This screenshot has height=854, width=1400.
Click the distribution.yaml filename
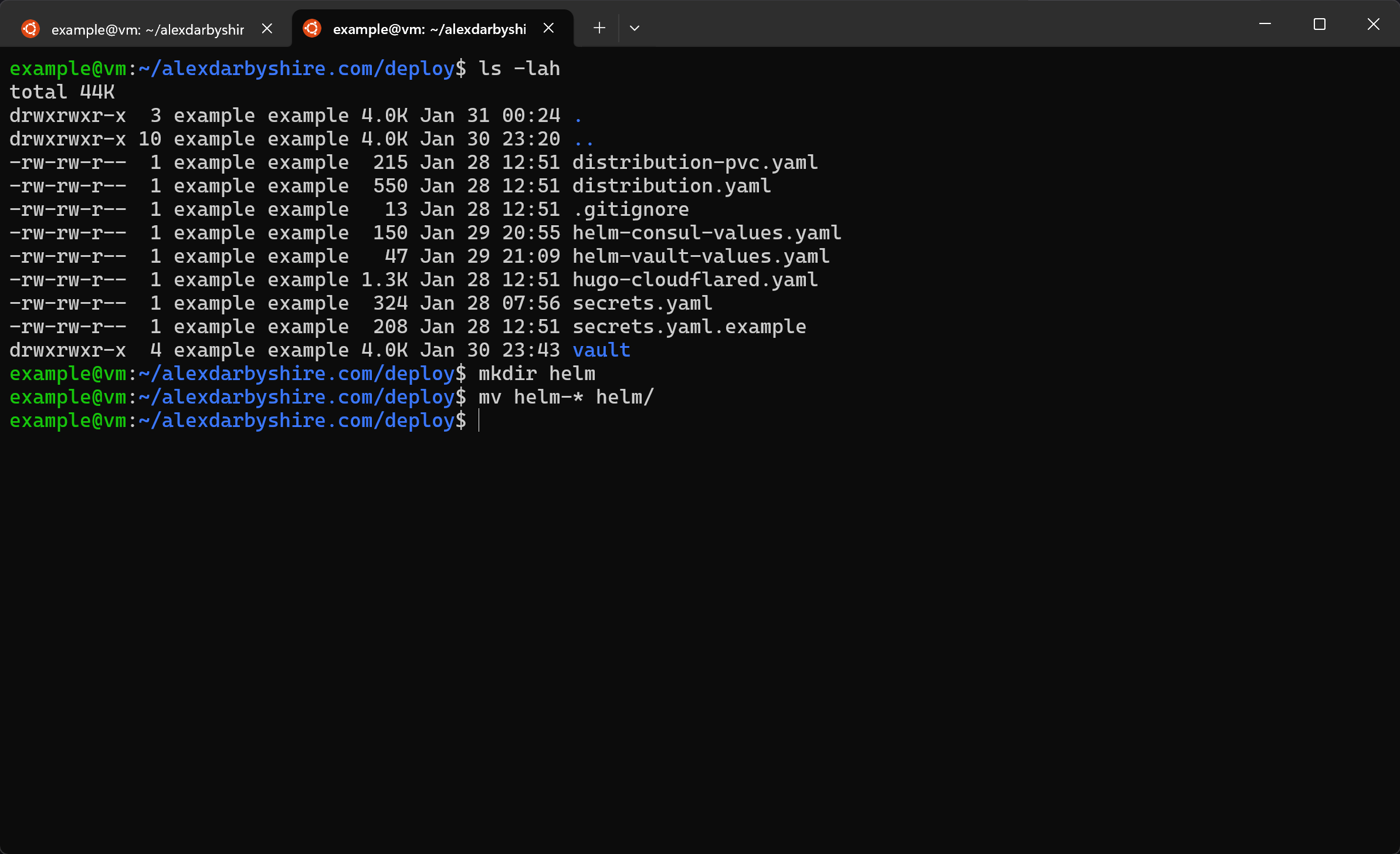672,186
